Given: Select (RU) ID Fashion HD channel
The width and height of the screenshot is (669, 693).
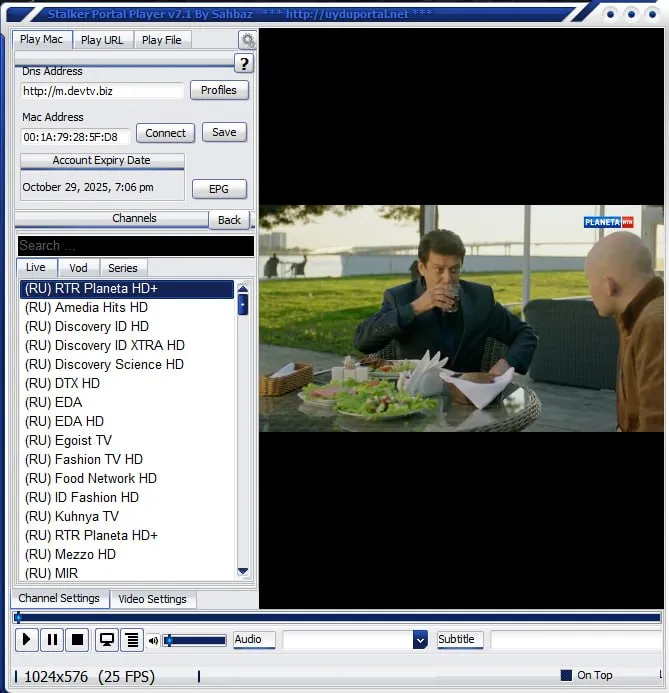Looking at the screenshot, I should click(x=126, y=498).
